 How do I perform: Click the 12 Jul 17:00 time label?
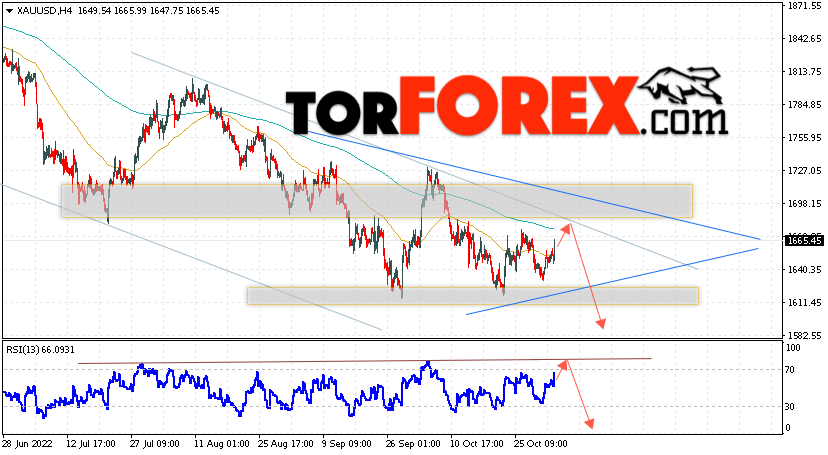tap(91, 444)
